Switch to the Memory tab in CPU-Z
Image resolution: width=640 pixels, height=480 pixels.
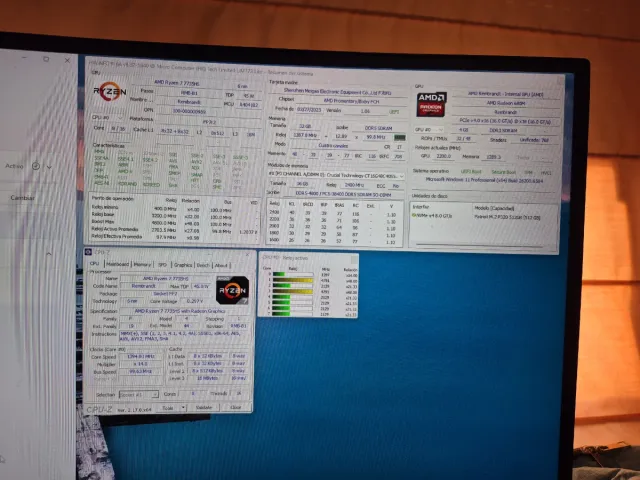pos(142,264)
